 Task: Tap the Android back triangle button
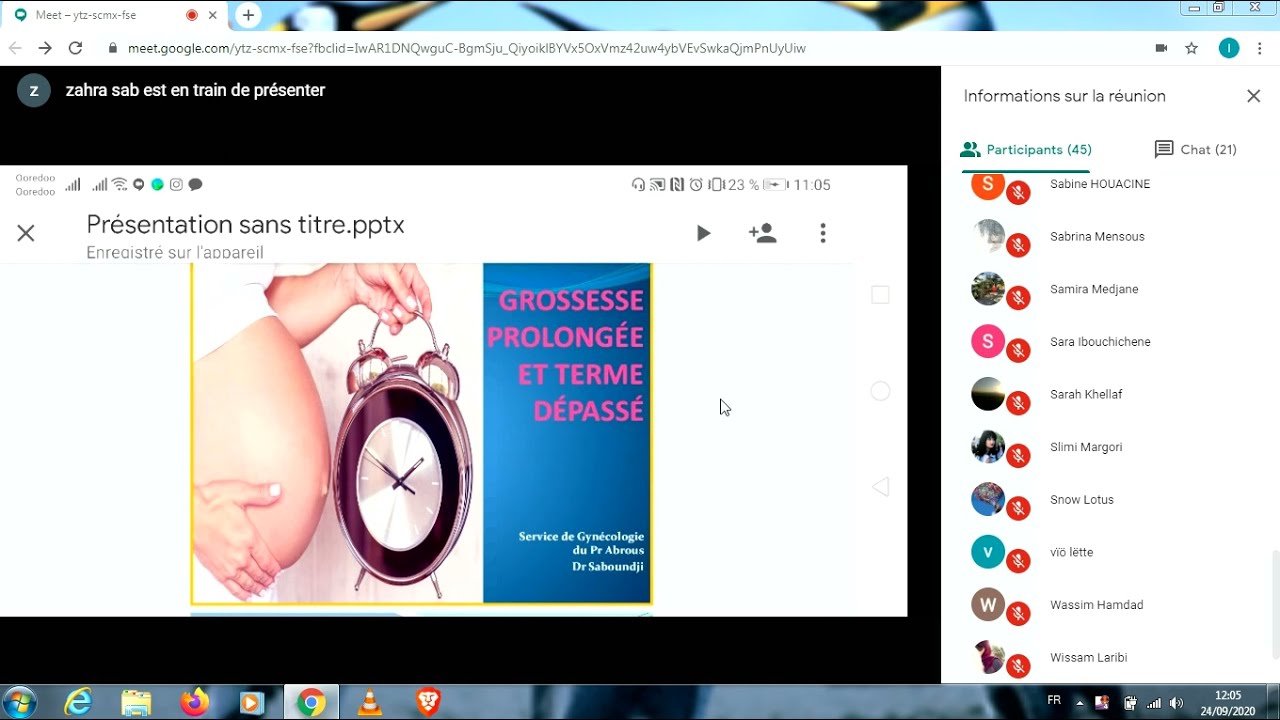tap(880, 487)
